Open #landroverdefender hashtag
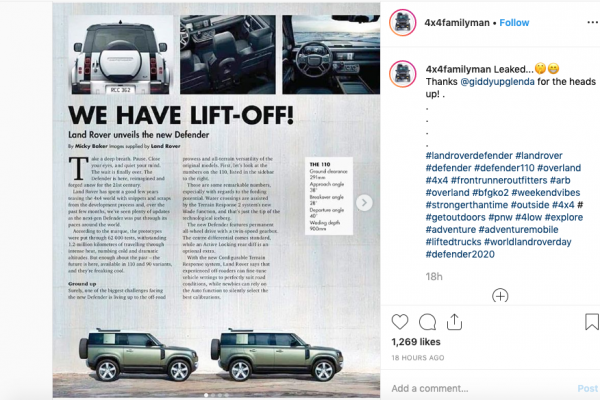The image size is (600, 400). click(x=469, y=155)
